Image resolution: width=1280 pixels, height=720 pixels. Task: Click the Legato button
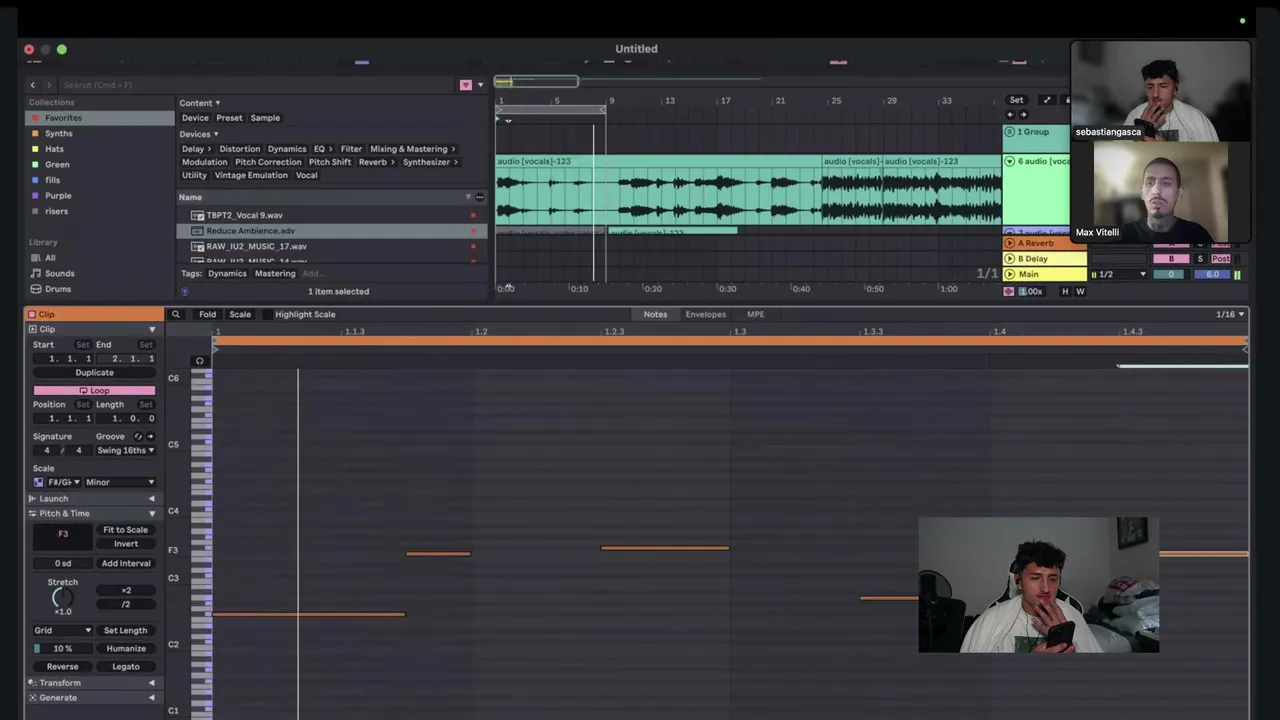[x=125, y=667]
